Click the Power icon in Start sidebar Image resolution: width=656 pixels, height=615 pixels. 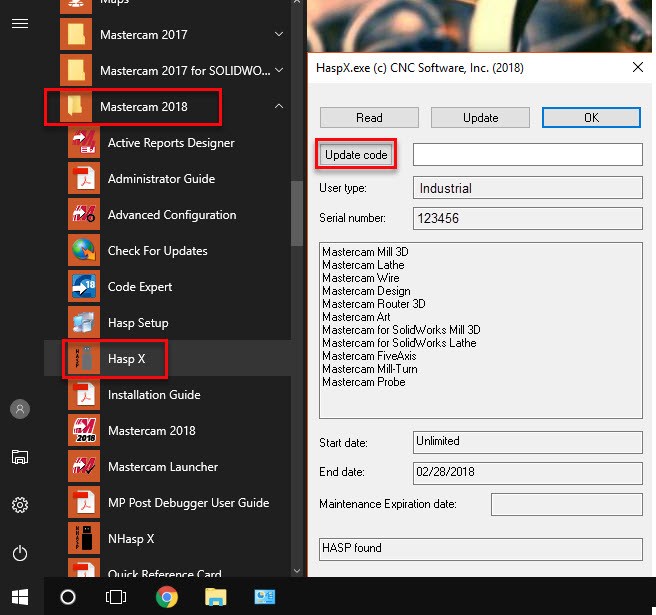coord(20,554)
